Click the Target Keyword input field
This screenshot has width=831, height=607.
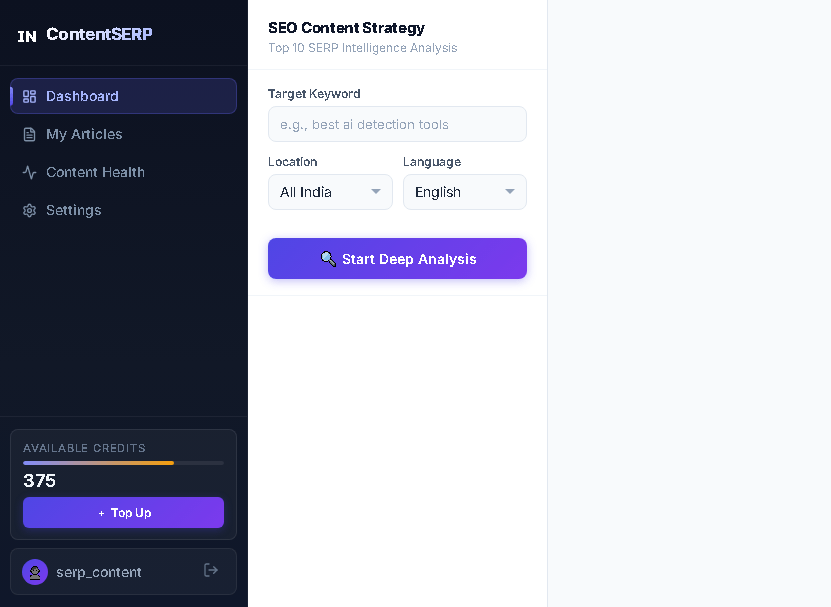tap(397, 124)
